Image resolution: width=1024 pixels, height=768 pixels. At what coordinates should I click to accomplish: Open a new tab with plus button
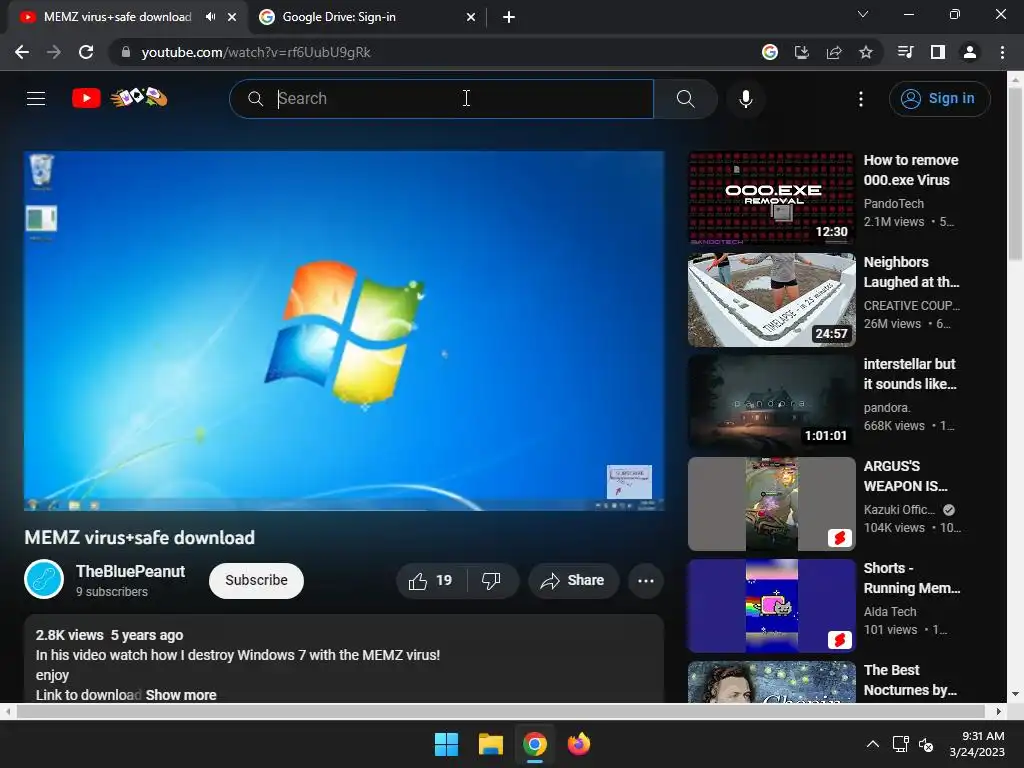509,17
